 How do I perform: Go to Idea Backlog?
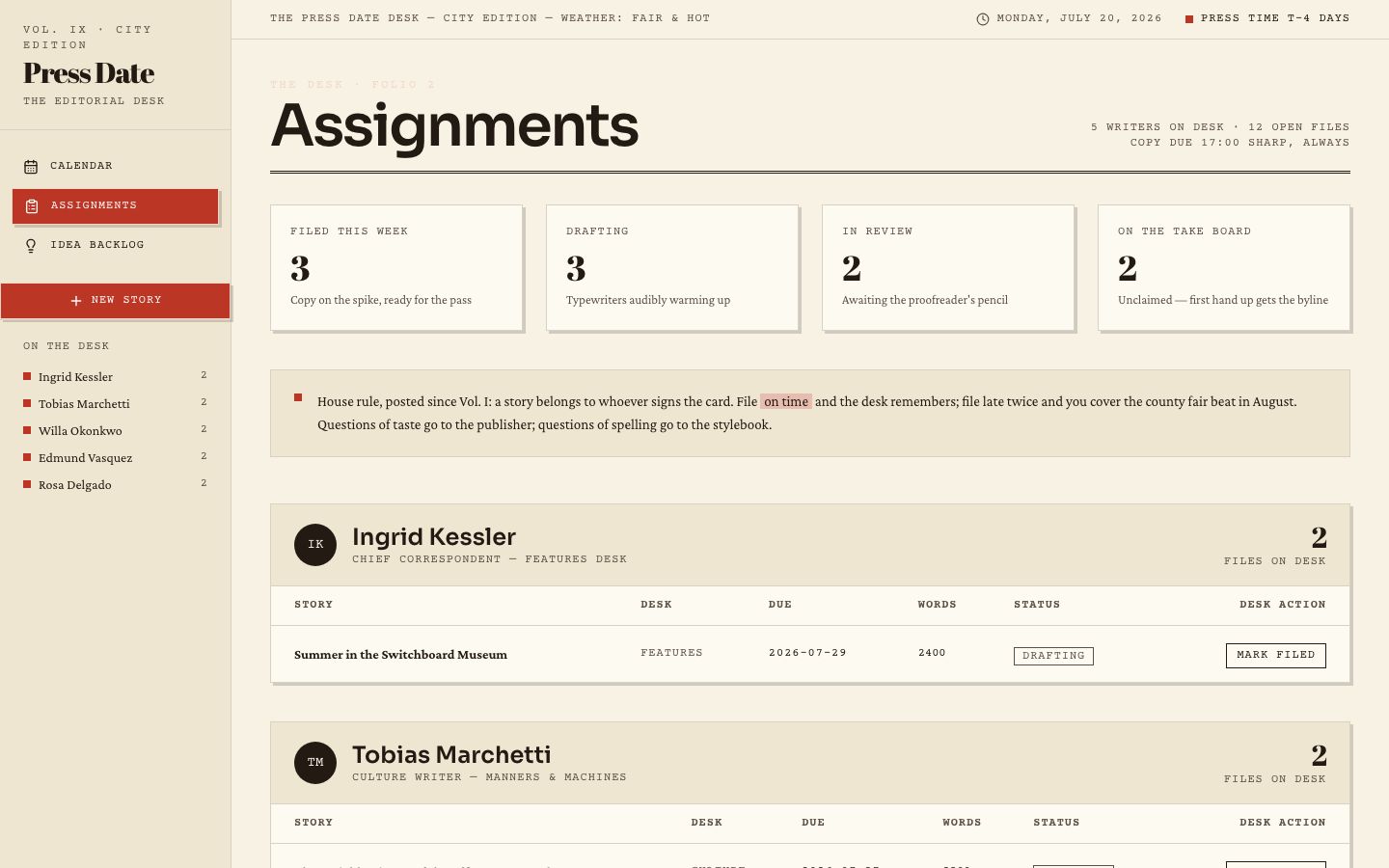click(x=115, y=245)
